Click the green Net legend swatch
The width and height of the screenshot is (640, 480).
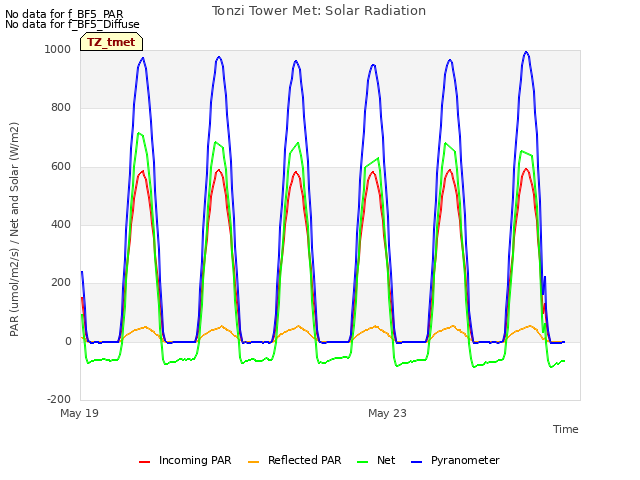(x=362, y=462)
